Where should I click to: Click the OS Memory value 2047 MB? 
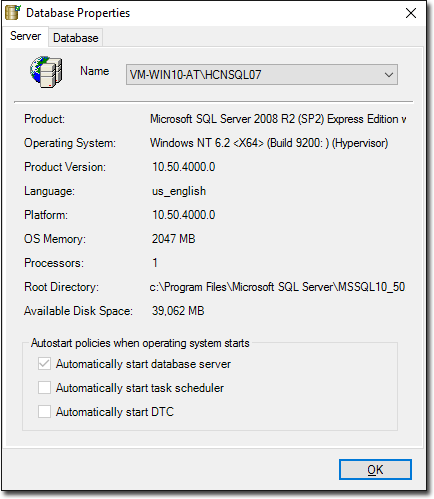coord(174,239)
